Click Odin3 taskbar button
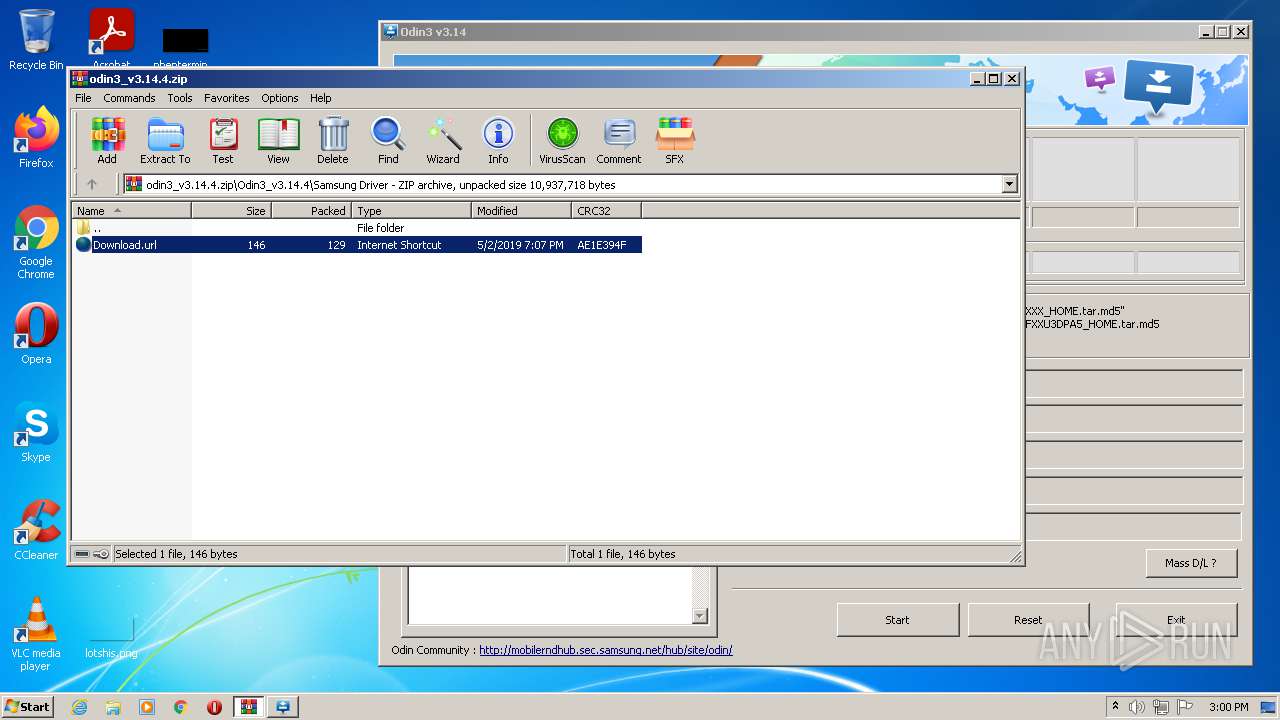1280x720 pixels. click(283, 707)
